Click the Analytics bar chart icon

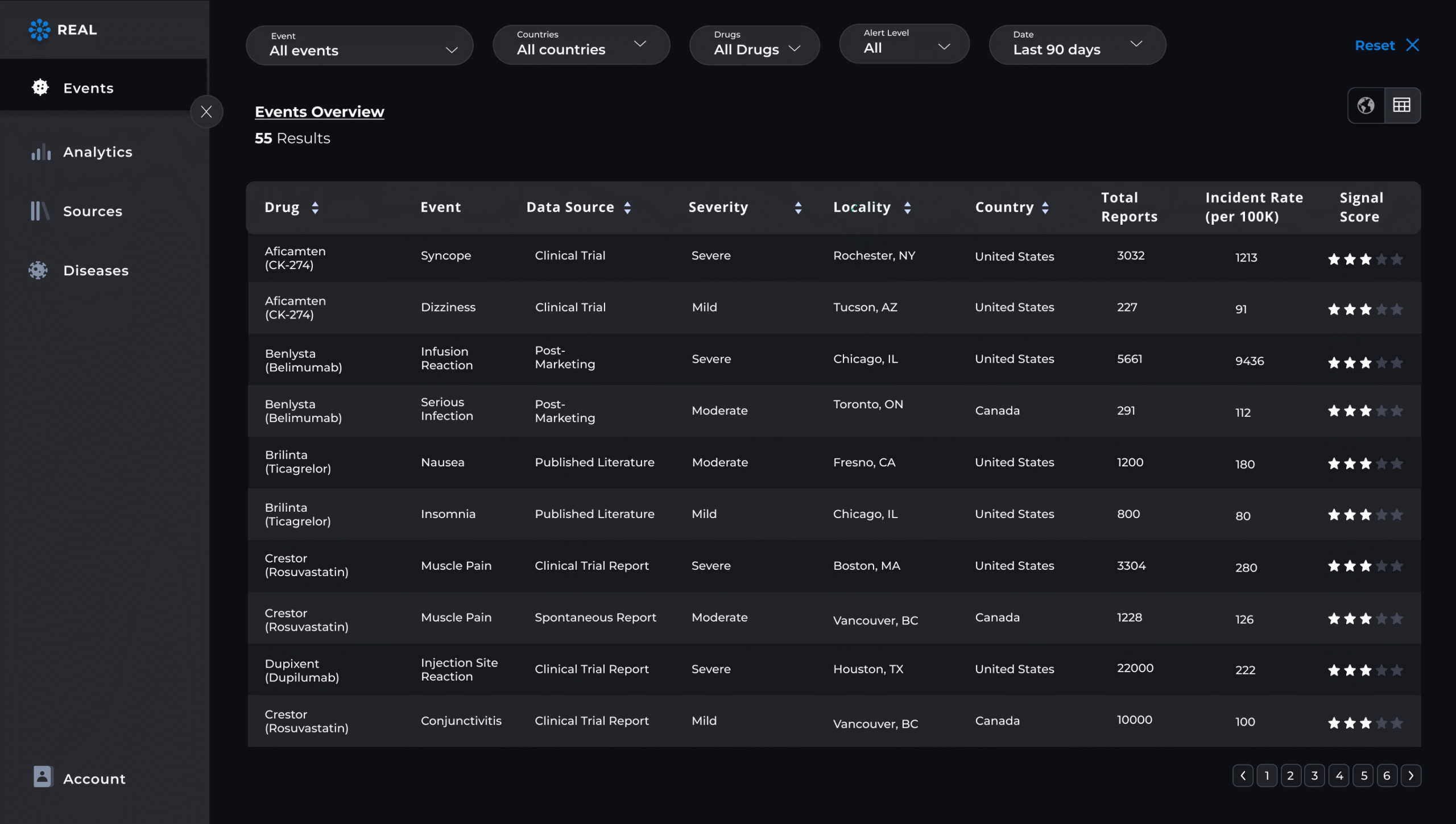coord(41,152)
